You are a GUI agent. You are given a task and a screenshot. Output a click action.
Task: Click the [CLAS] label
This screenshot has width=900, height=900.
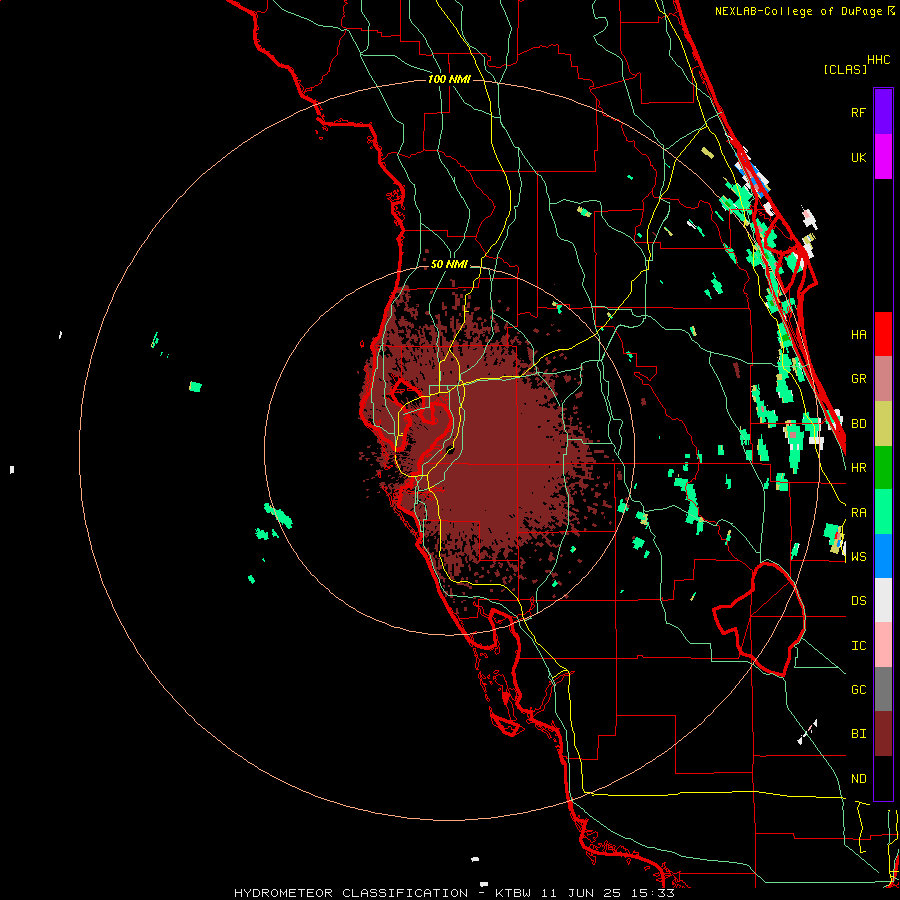click(x=845, y=69)
